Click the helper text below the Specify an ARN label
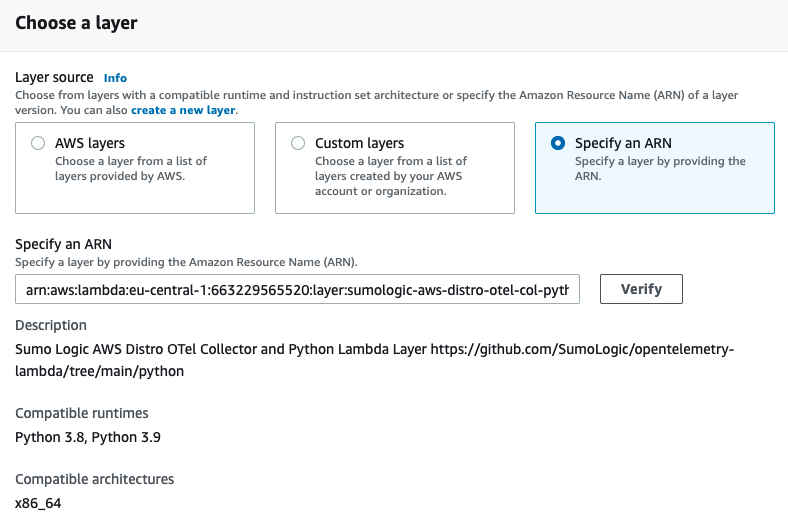The image size is (788, 526). [186, 262]
